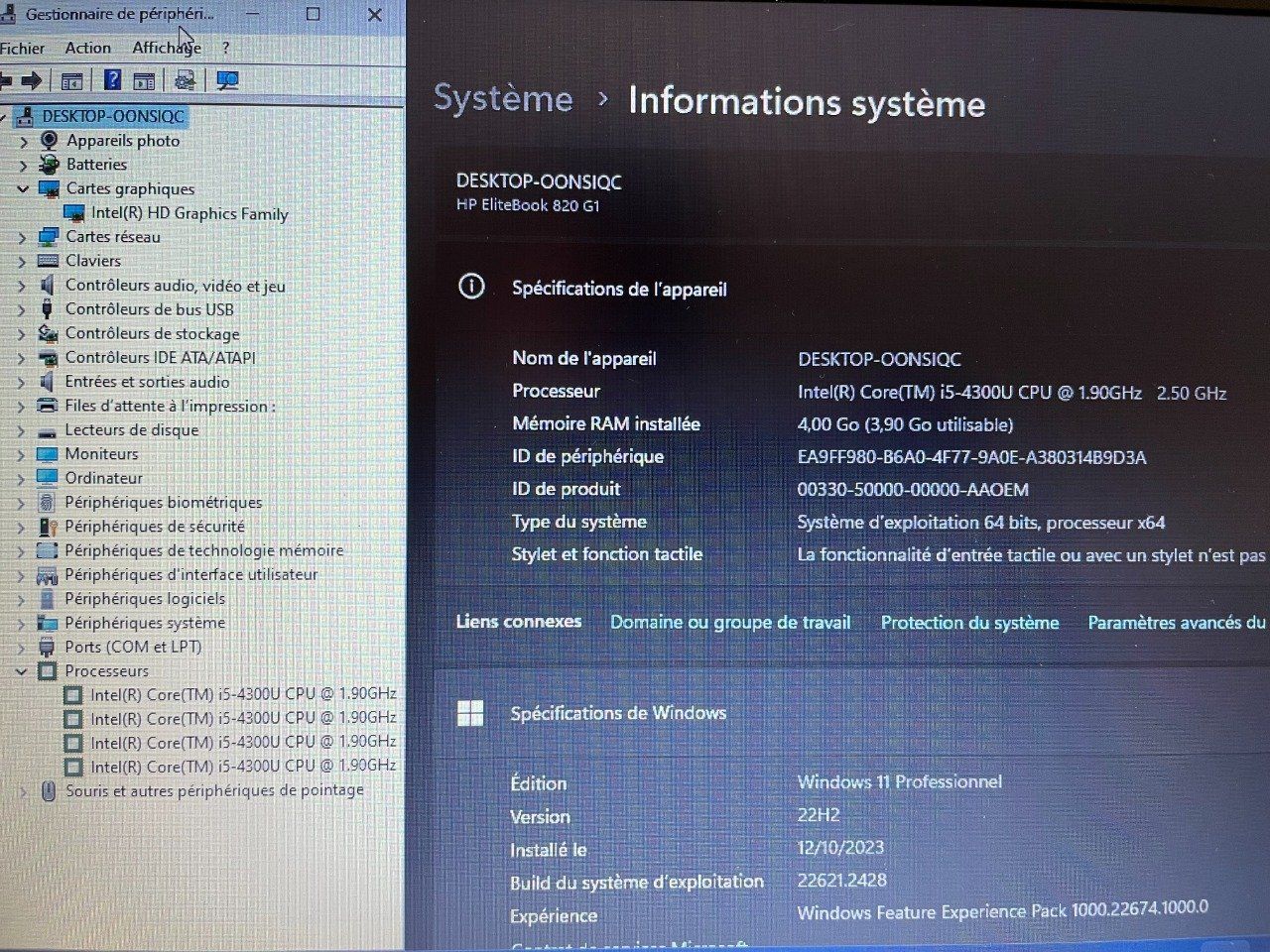Select the first Intel Core i5-4300U processor entry
The height and width of the screenshot is (952, 1270).
click(x=243, y=694)
